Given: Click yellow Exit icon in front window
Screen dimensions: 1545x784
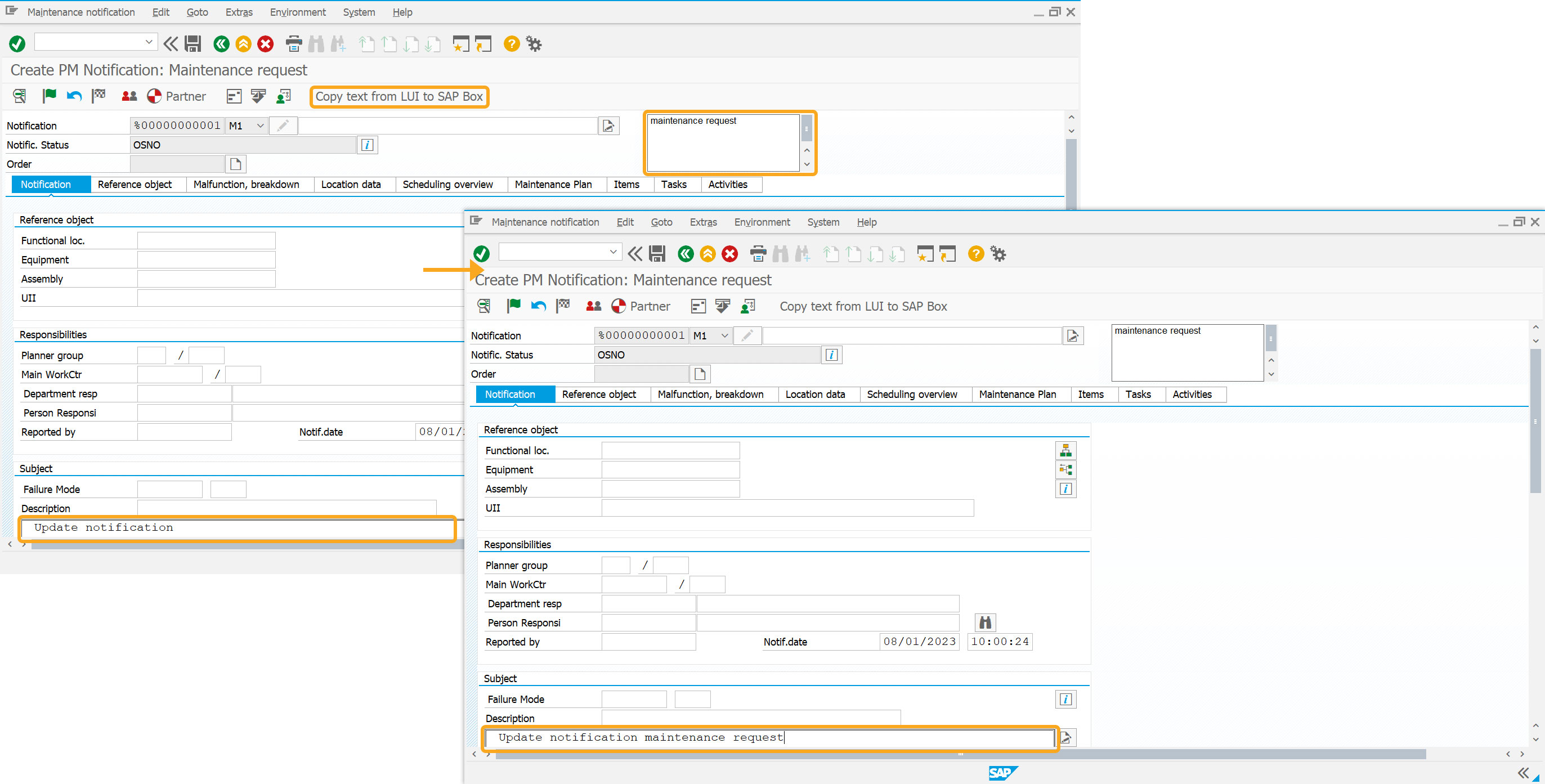Looking at the screenshot, I should [707, 254].
